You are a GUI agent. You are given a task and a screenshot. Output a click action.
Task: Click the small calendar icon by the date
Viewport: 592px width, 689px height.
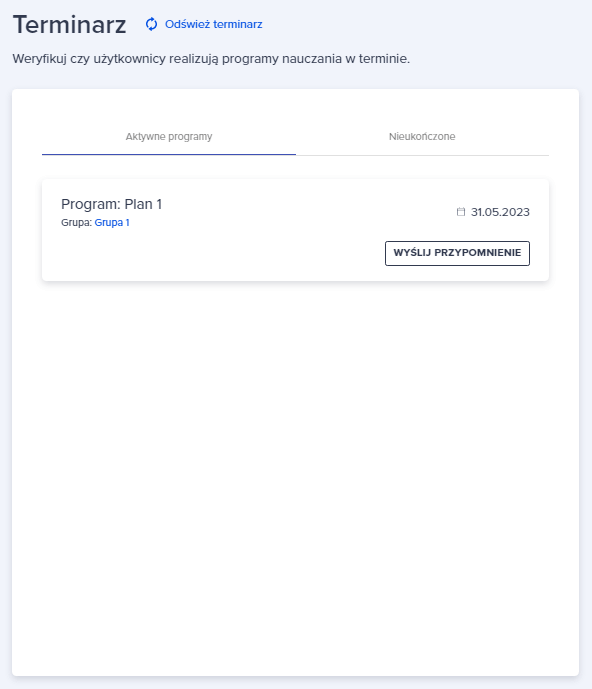pyautogui.click(x=461, y=212)
